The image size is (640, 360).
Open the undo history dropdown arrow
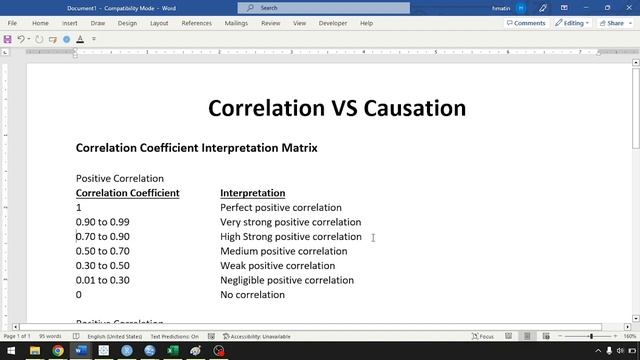[29, 39]
